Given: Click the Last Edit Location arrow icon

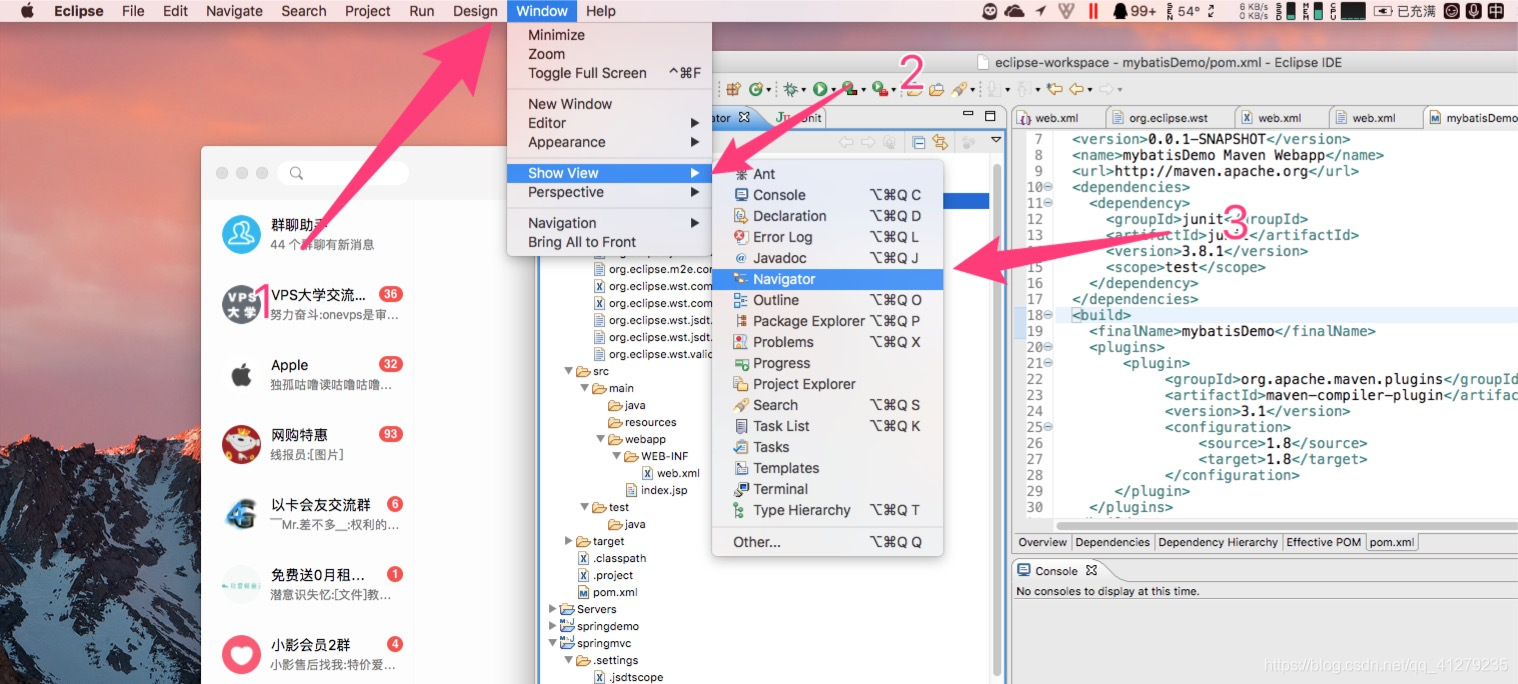Looking at the screenshot, I should tap(1054, 89).
